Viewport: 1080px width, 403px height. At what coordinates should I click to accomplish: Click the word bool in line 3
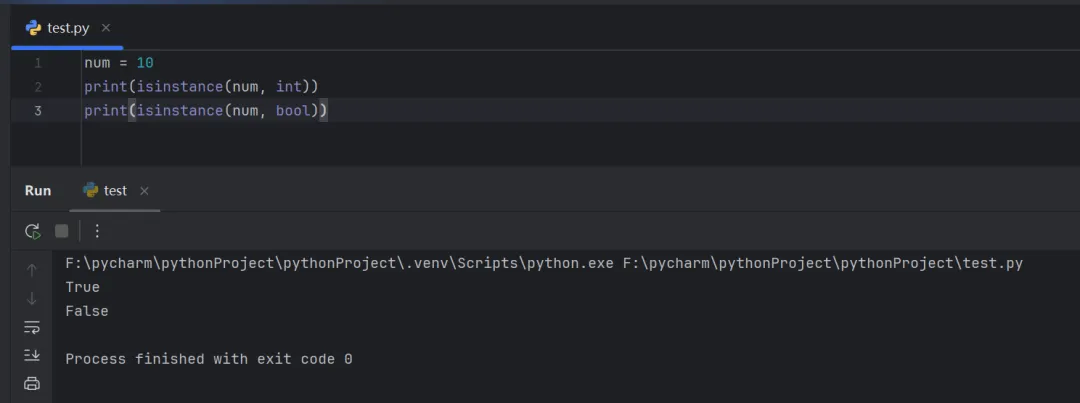click(293, 111)
